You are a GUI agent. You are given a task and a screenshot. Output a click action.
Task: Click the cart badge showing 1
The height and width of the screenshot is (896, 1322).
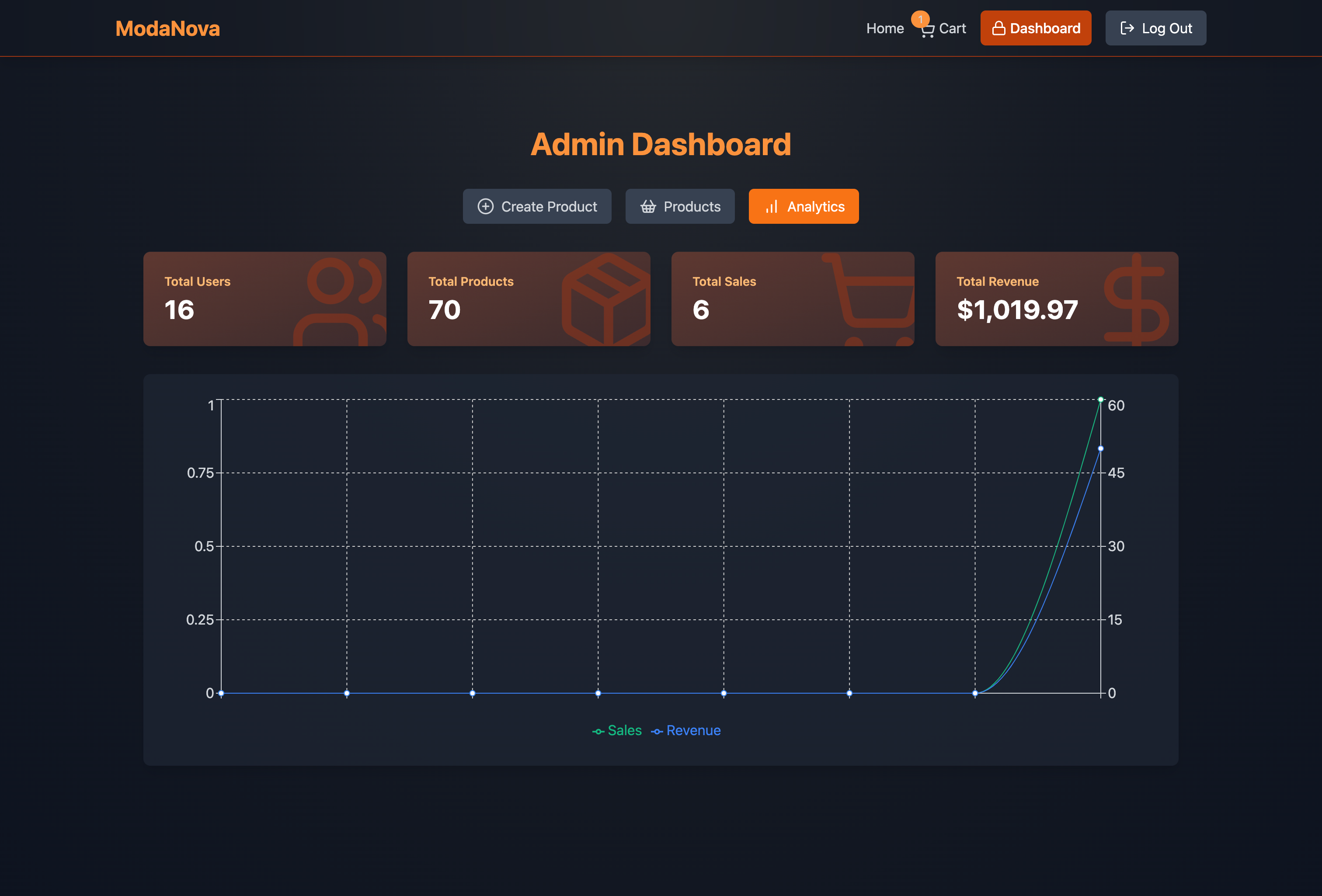920,19
